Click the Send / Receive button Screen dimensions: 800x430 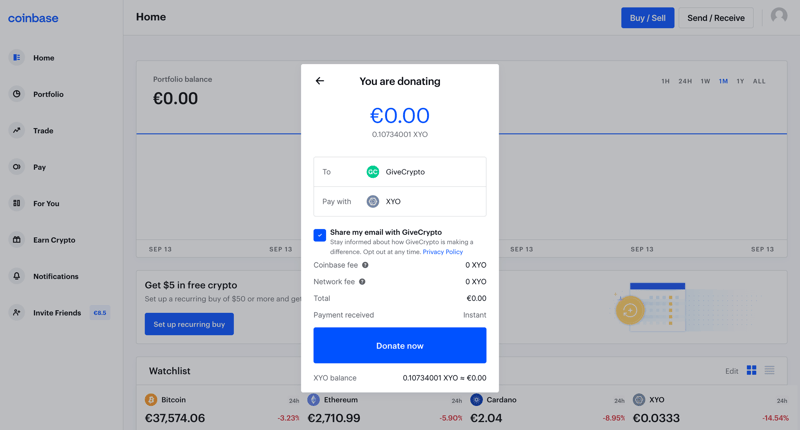tap(716, 18)
